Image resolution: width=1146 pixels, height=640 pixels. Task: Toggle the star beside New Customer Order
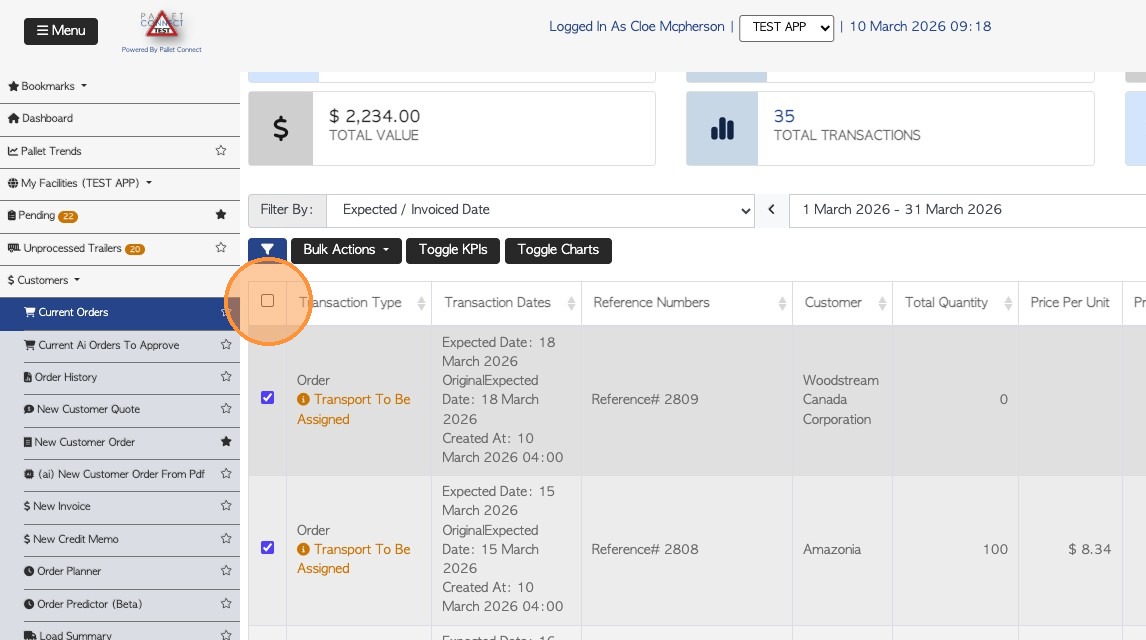[x=226, y=441]
